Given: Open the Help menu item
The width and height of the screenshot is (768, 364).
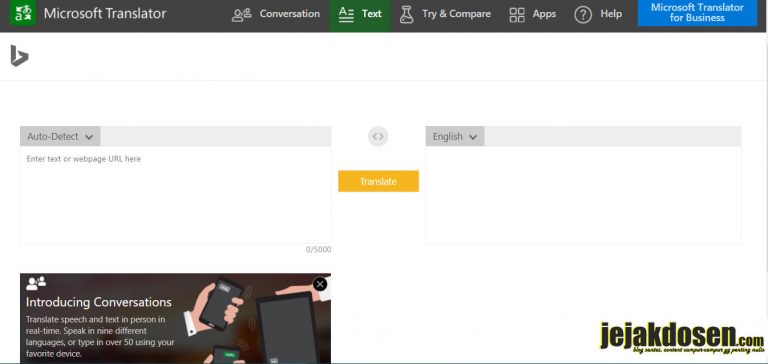Looking at the screenshot, I should pyautogui.click(x=598, y=14).
